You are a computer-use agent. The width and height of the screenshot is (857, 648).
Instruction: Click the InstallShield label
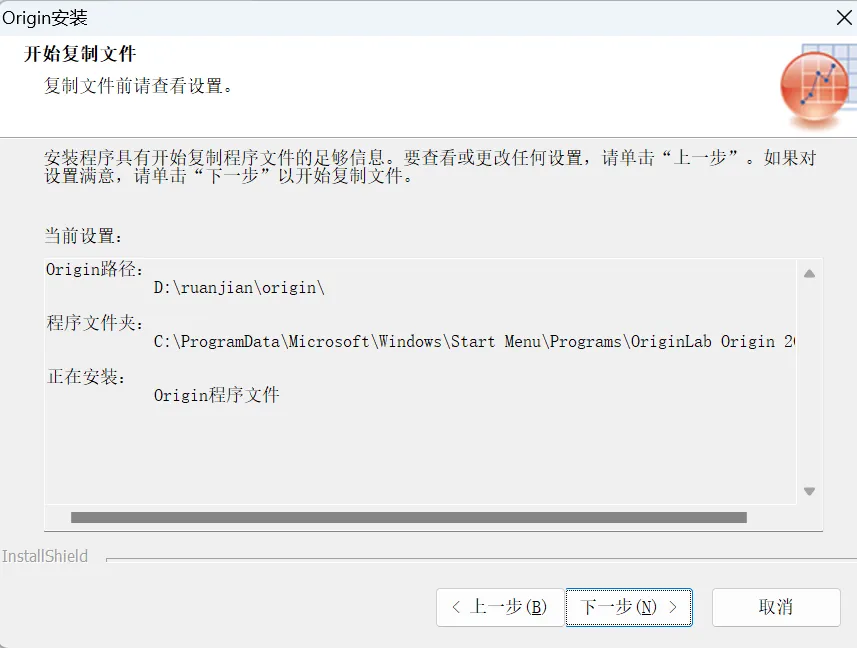[x=45, y=556]
